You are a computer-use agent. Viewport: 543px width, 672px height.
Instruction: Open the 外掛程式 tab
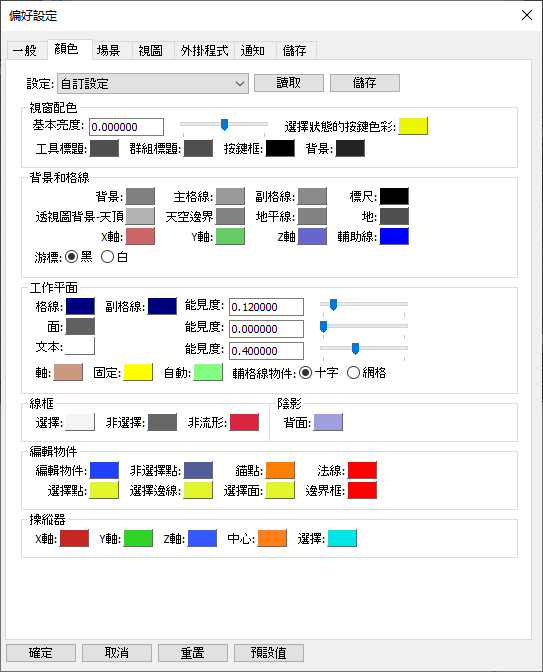tap(204, 51)
